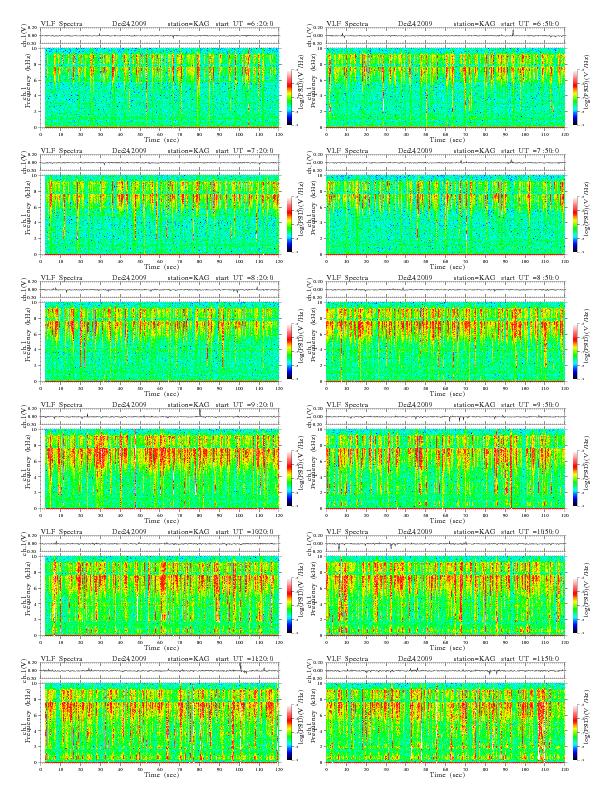Click 'Time (sec)' label under the 8:50:0 plot

[x=447, y=393]
